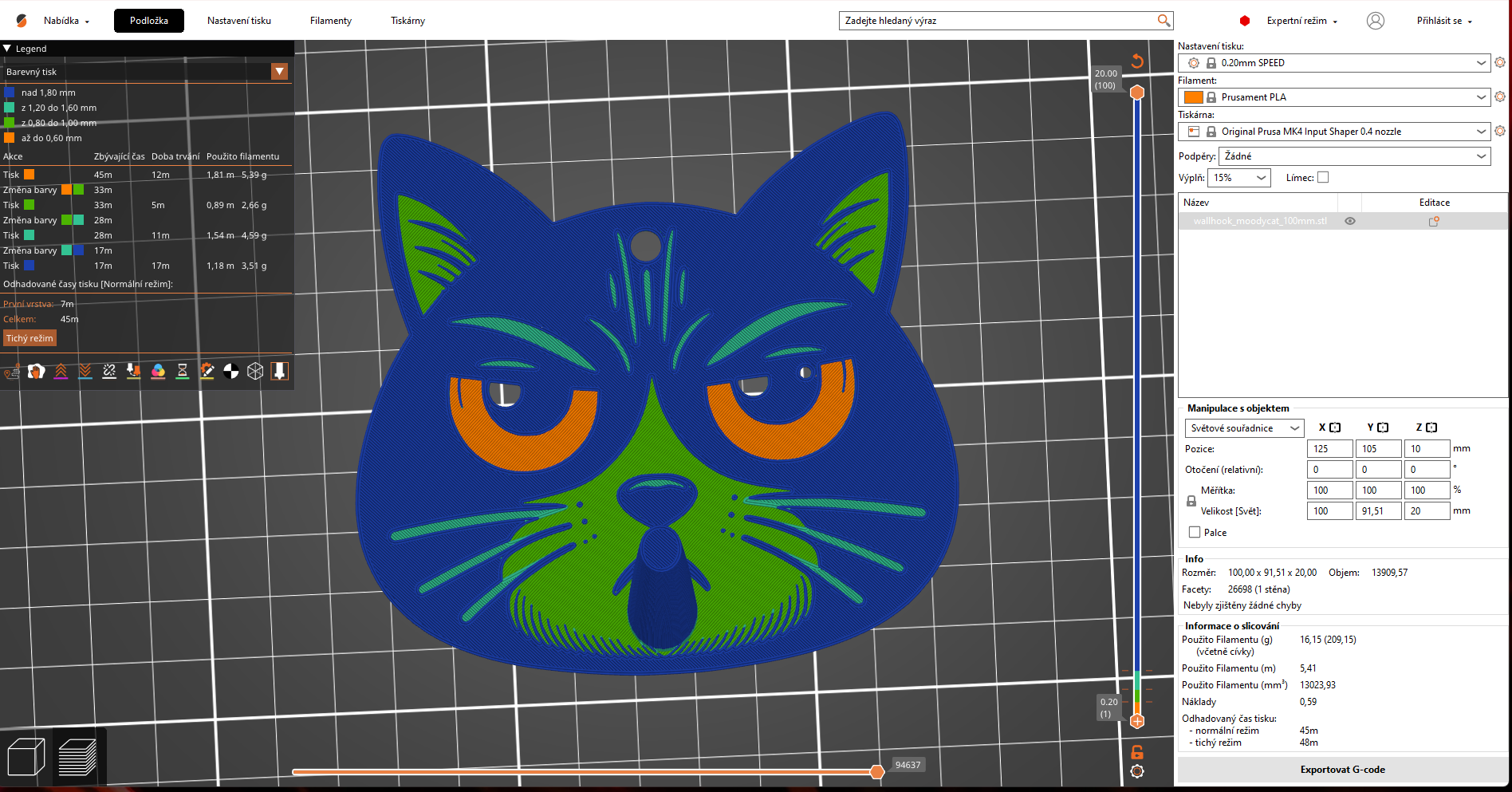
Task: Toggle custom G-codes gear-pencil icon
Action: click(207, 372)
